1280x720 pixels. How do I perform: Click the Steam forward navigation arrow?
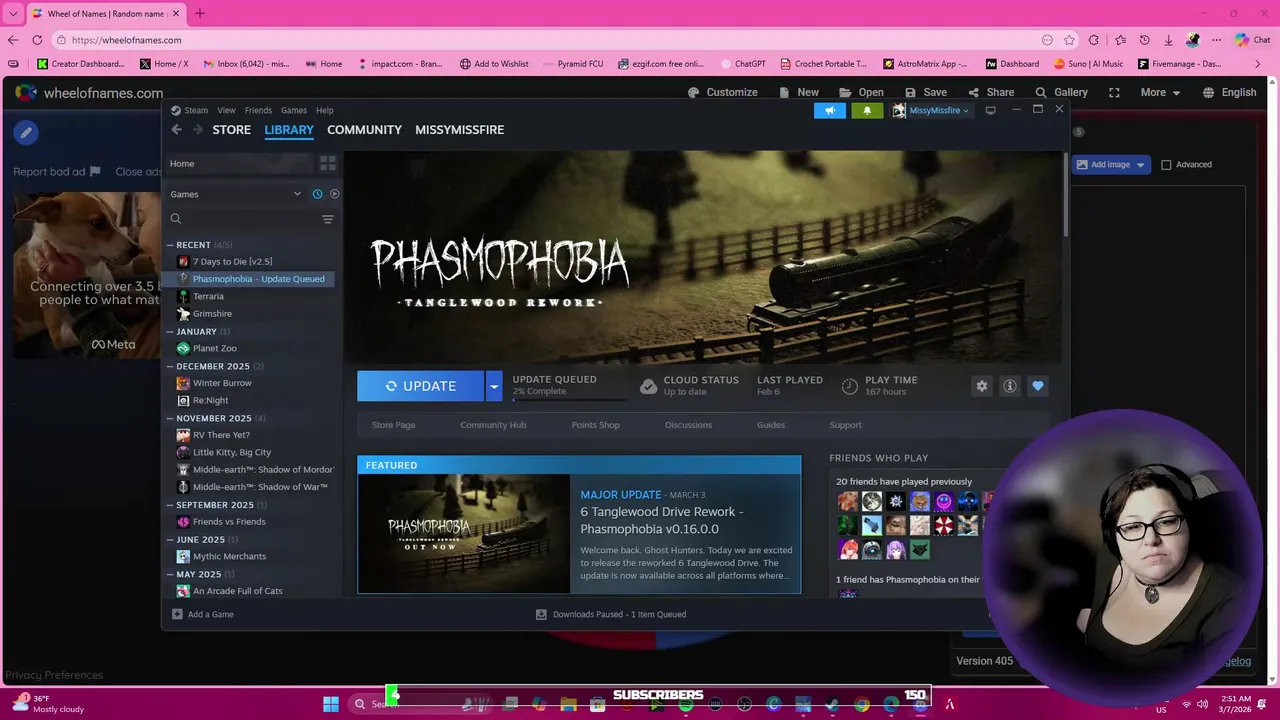(197, 130)
